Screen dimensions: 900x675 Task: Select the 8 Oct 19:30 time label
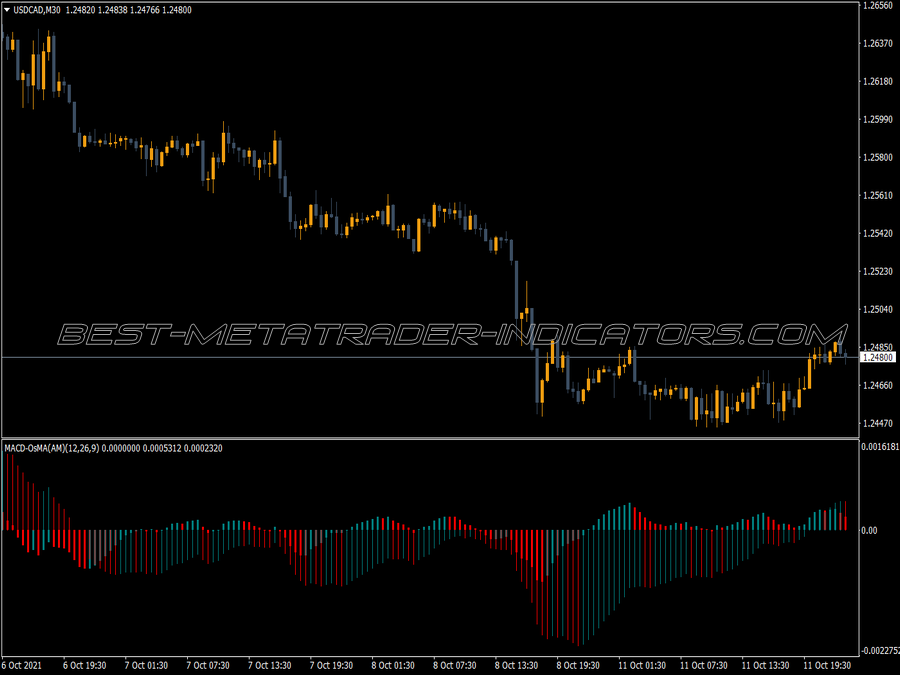[578, 665]
